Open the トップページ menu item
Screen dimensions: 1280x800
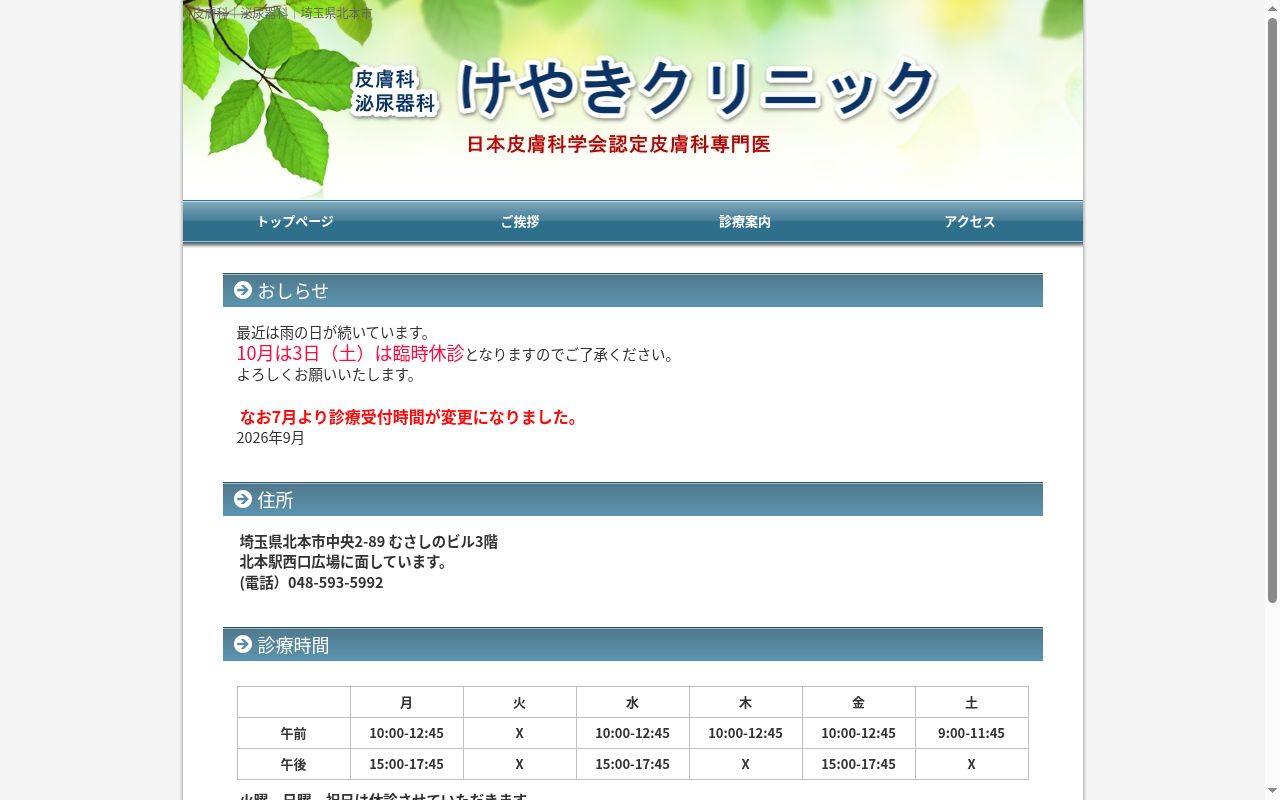295,222
